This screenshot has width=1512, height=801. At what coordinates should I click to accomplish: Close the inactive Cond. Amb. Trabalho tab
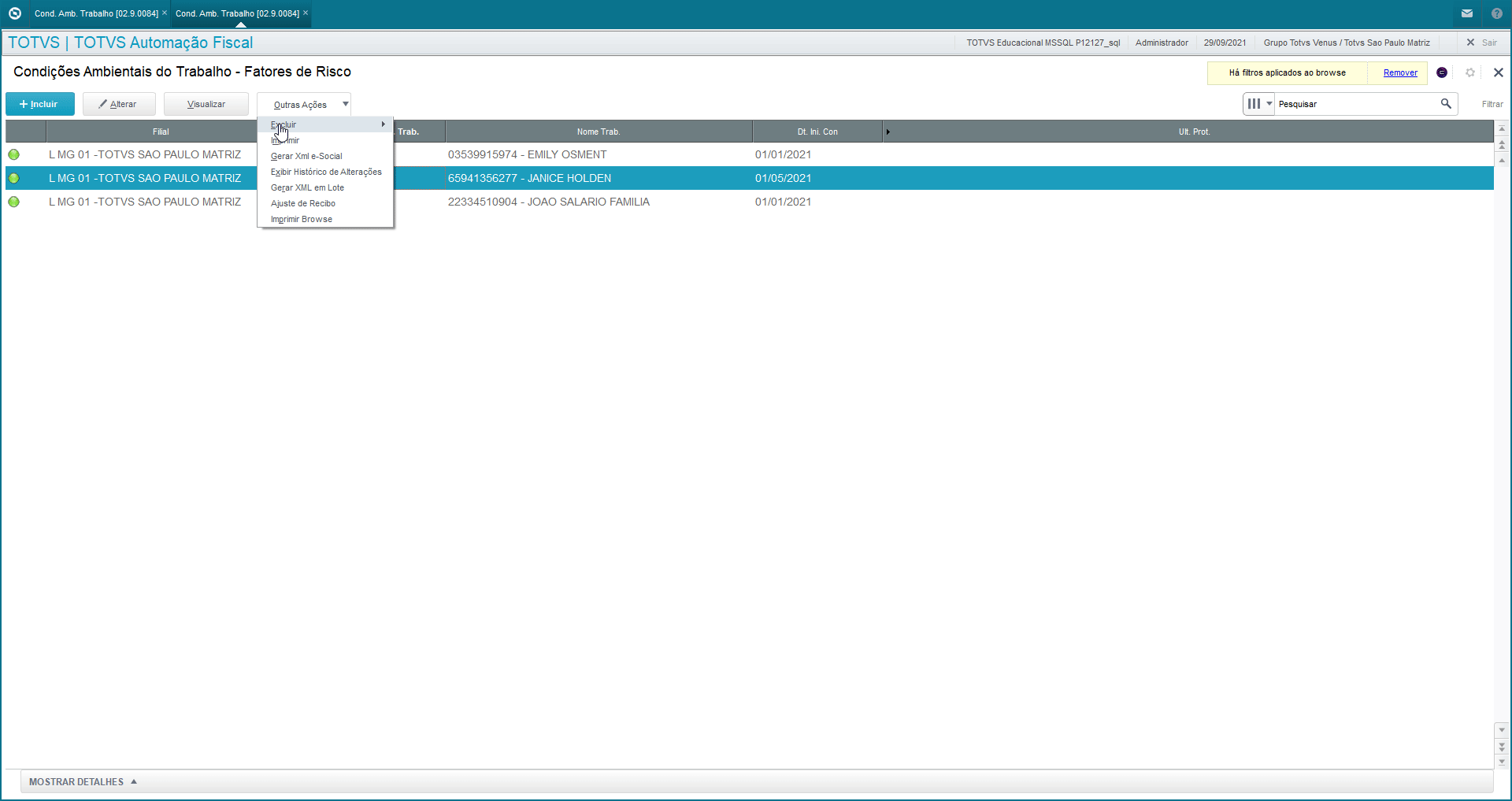[165, 13]
